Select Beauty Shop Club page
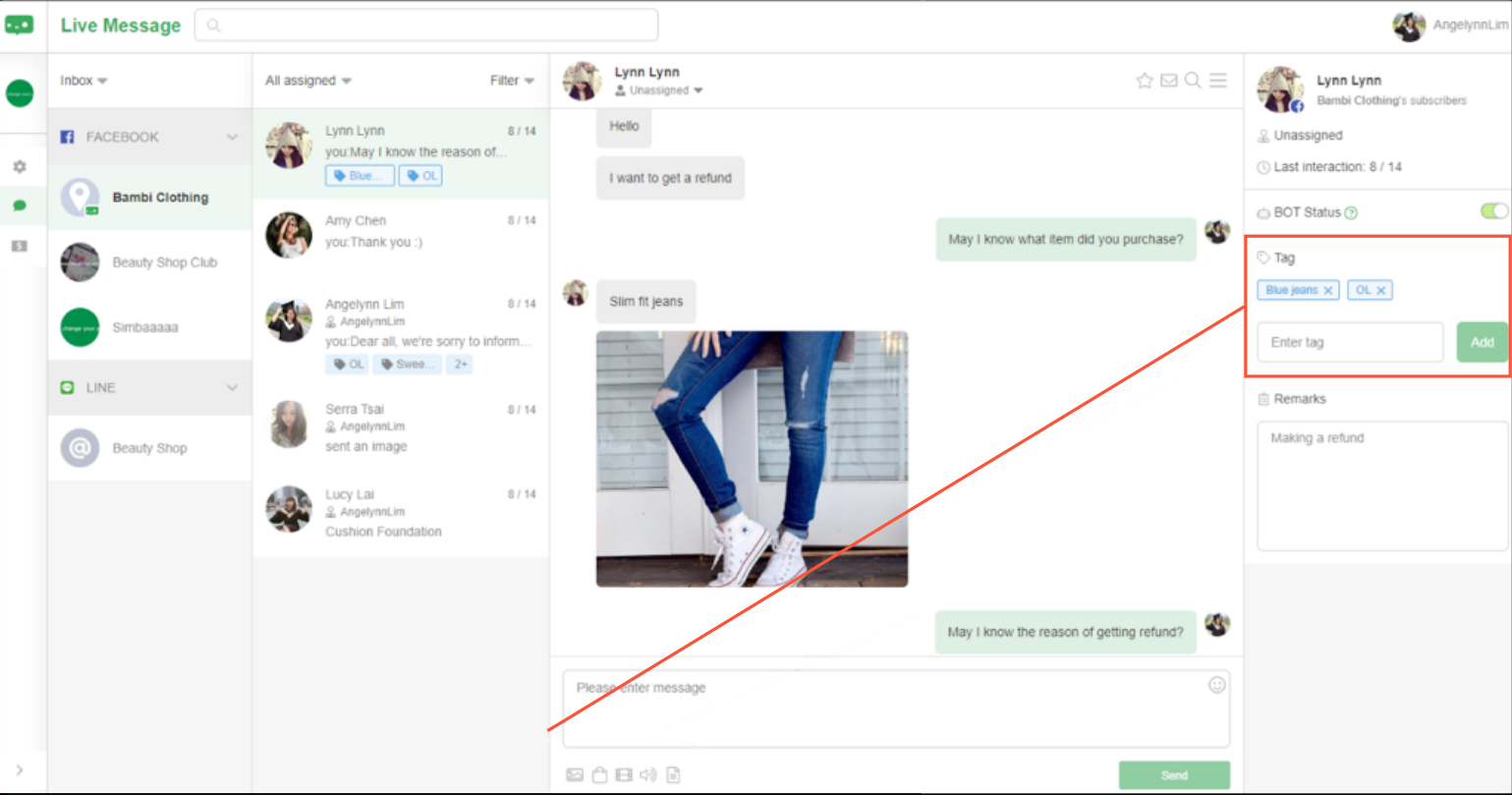Screen dimensions: 1512x795 164,262
